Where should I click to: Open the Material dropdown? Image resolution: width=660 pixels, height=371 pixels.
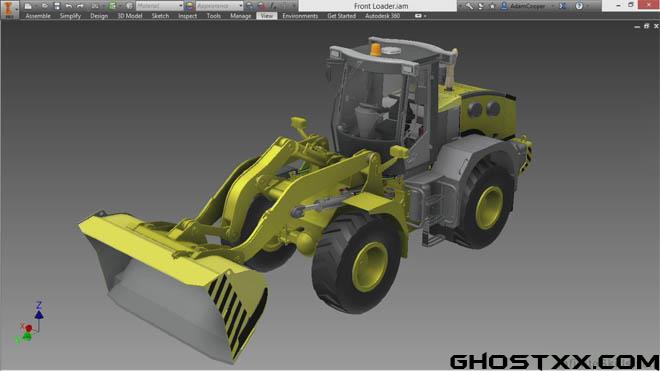coord(159,6)
